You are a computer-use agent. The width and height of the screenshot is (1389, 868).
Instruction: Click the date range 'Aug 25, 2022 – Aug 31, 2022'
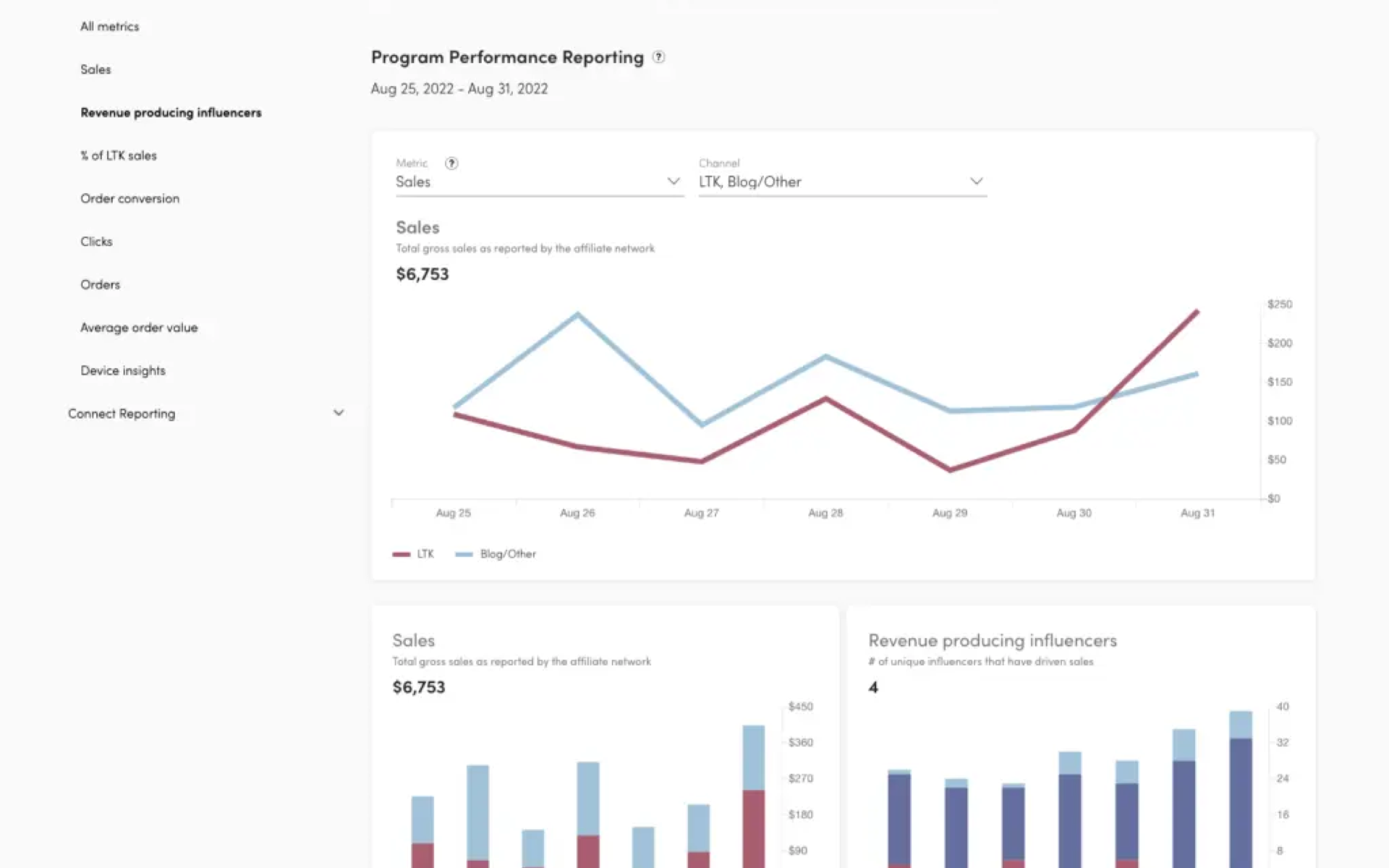[x=459, y=88]
